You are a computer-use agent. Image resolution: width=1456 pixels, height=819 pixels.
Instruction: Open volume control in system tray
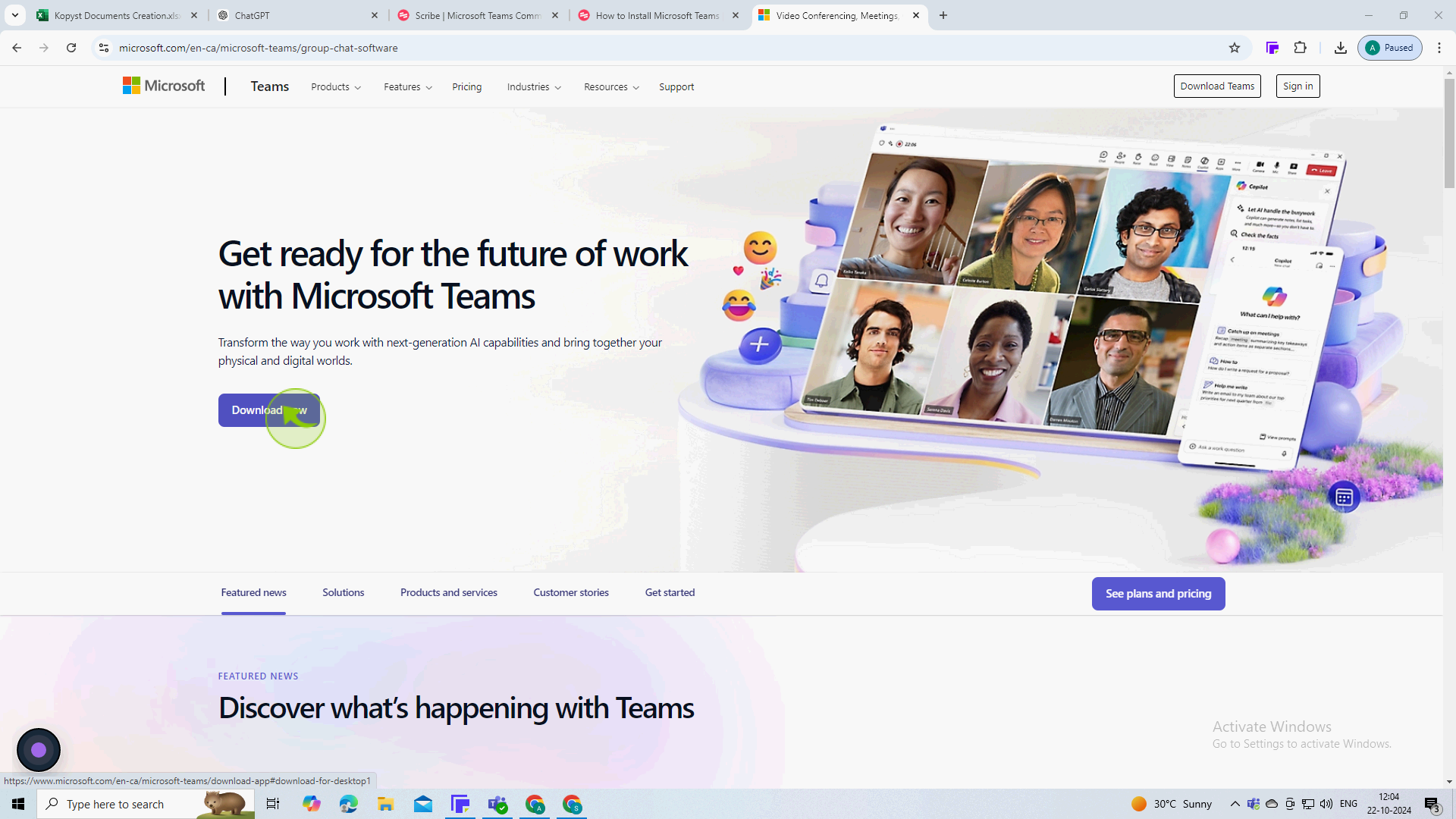[x=1326, y=804]
